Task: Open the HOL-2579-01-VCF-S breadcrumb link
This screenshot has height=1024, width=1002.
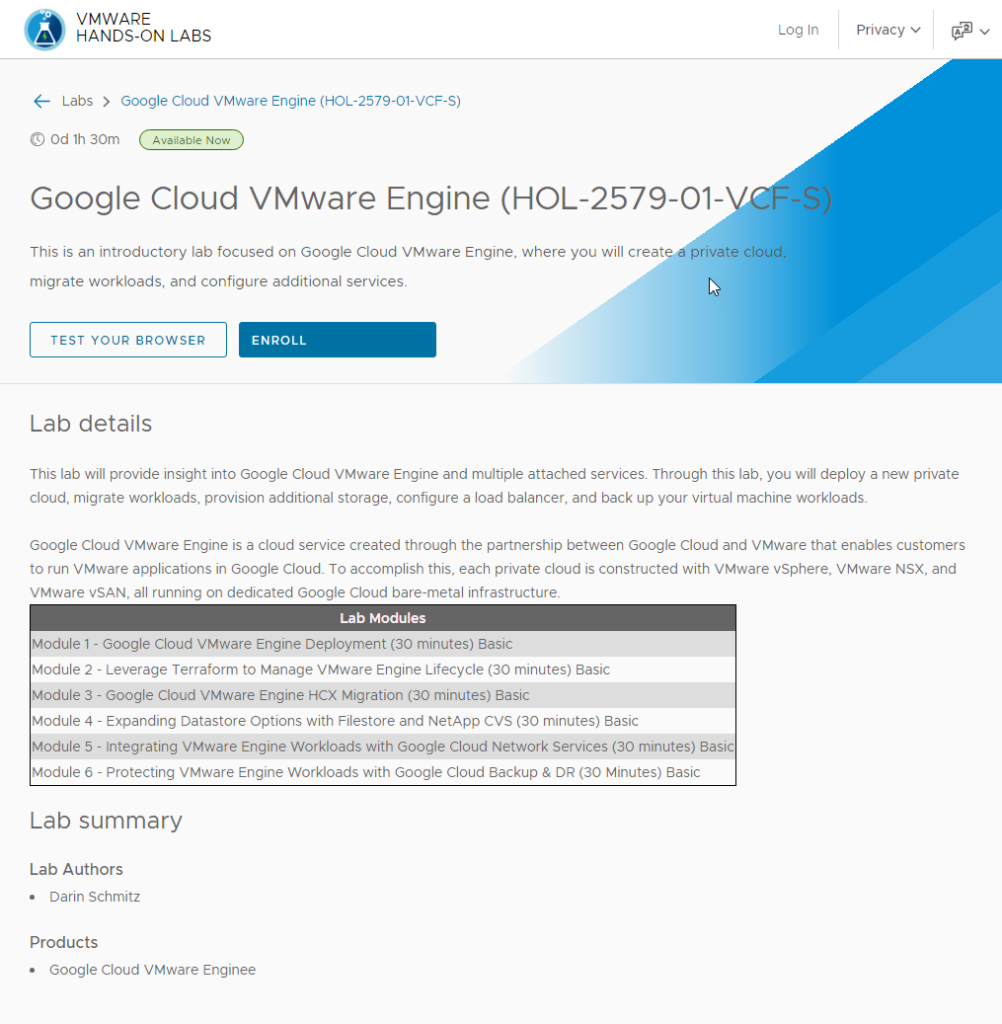Action: tap(290, 101)
